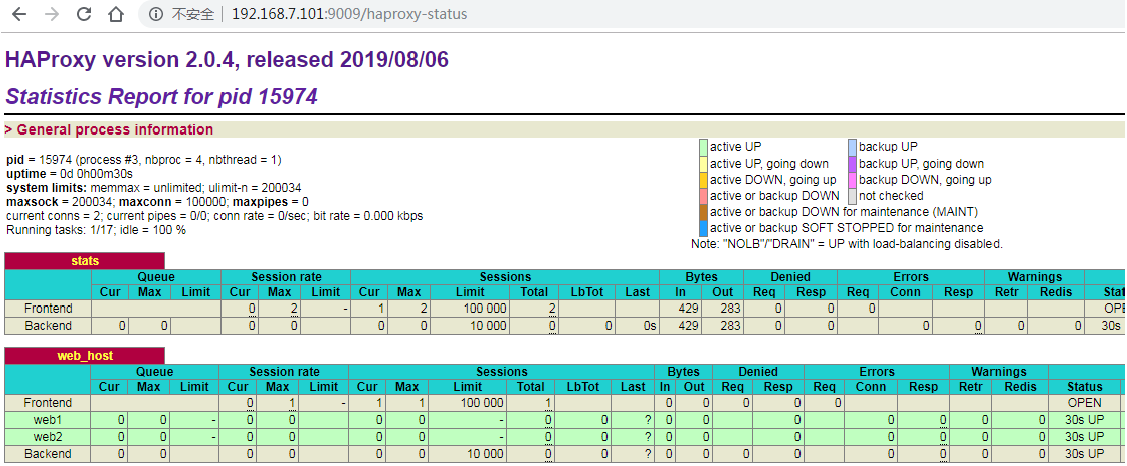
Task: Click web2 status '30s UP'
Action: click(x=1085, y=437)
